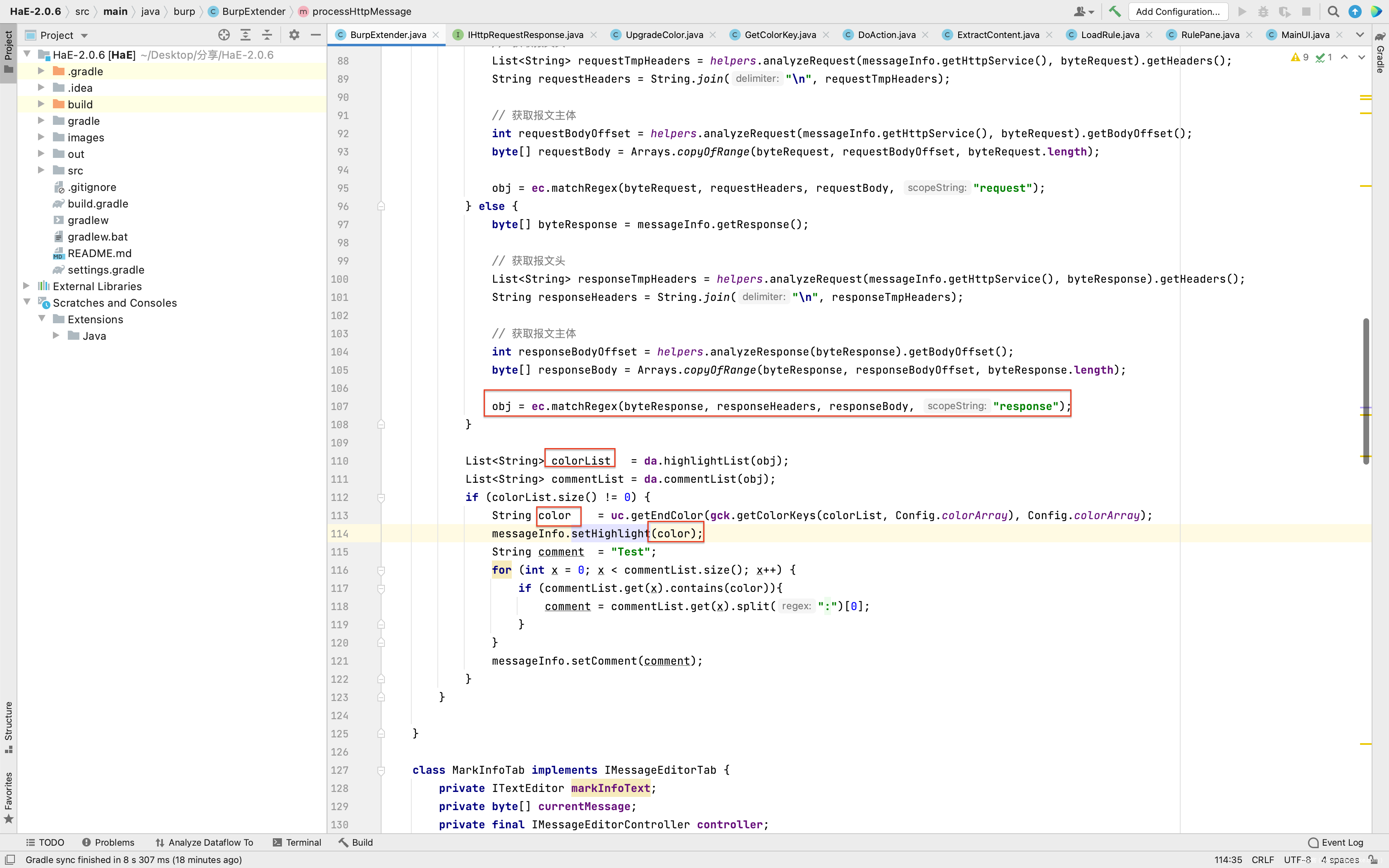Image resolution: width=1389 pixels, height=868 pixels.
Task: Open Project panel settings gear
Action: (x=294, y=35)
